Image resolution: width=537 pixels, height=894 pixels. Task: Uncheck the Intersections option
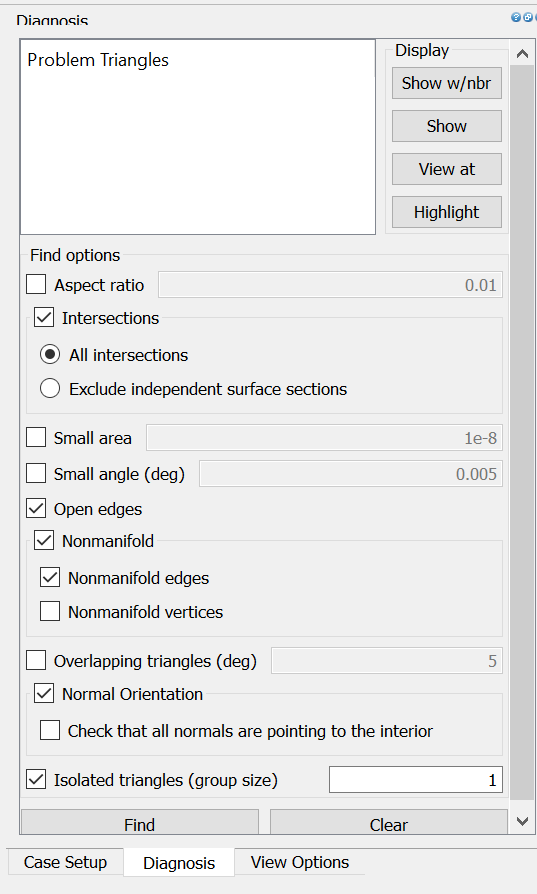click(44, 317)
